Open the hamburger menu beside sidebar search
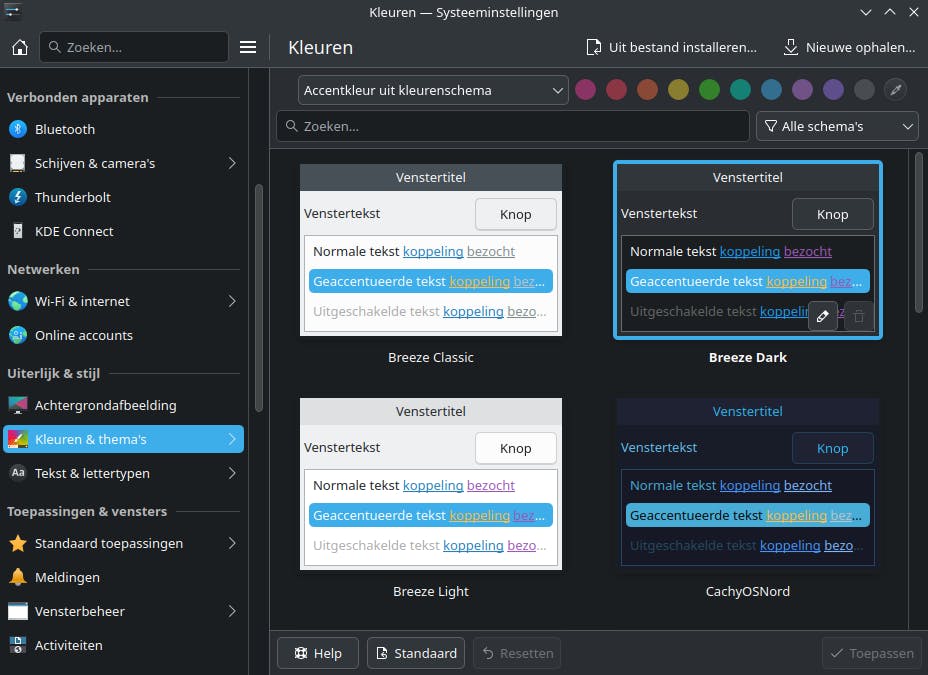 click(x=248, y=47)
